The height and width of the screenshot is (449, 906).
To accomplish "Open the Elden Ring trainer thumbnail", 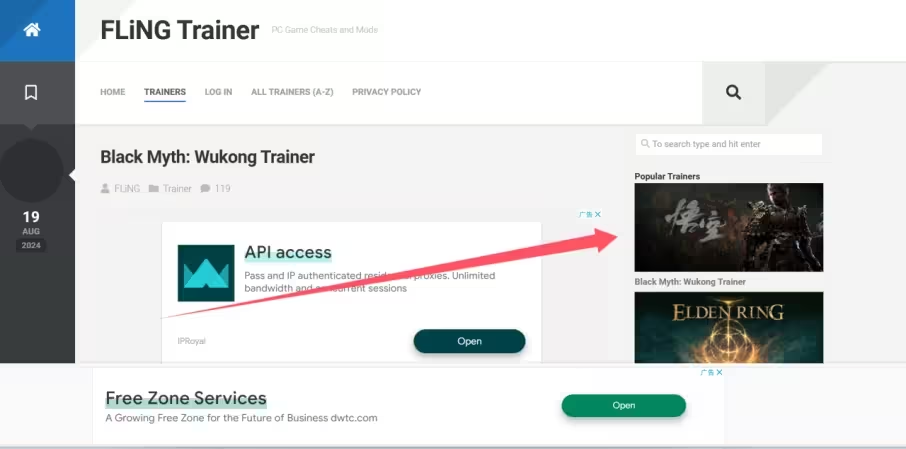I will (729, 327).
